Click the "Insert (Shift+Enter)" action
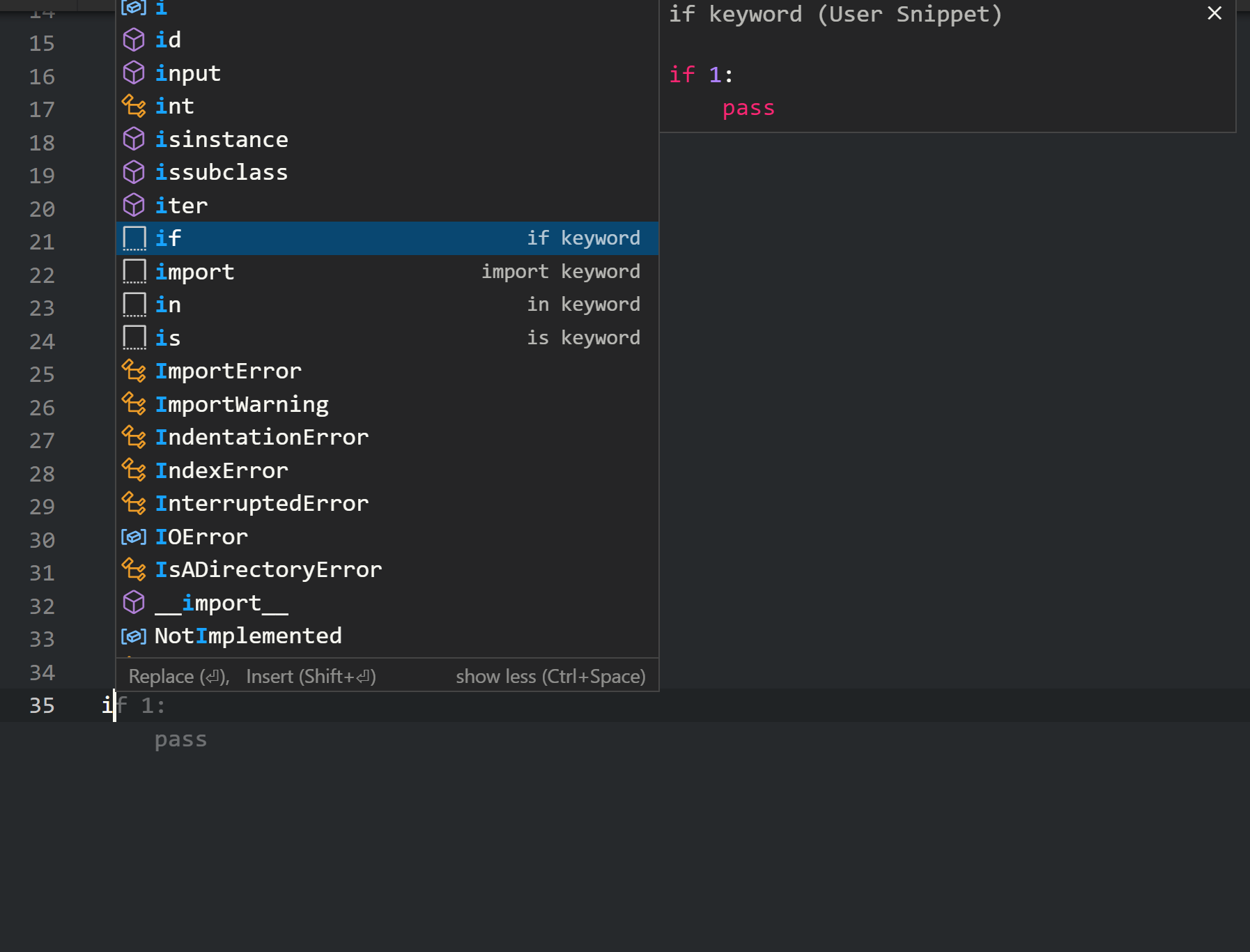The width and height of the screenshot is (1250, 952). [x=311, y=675]
